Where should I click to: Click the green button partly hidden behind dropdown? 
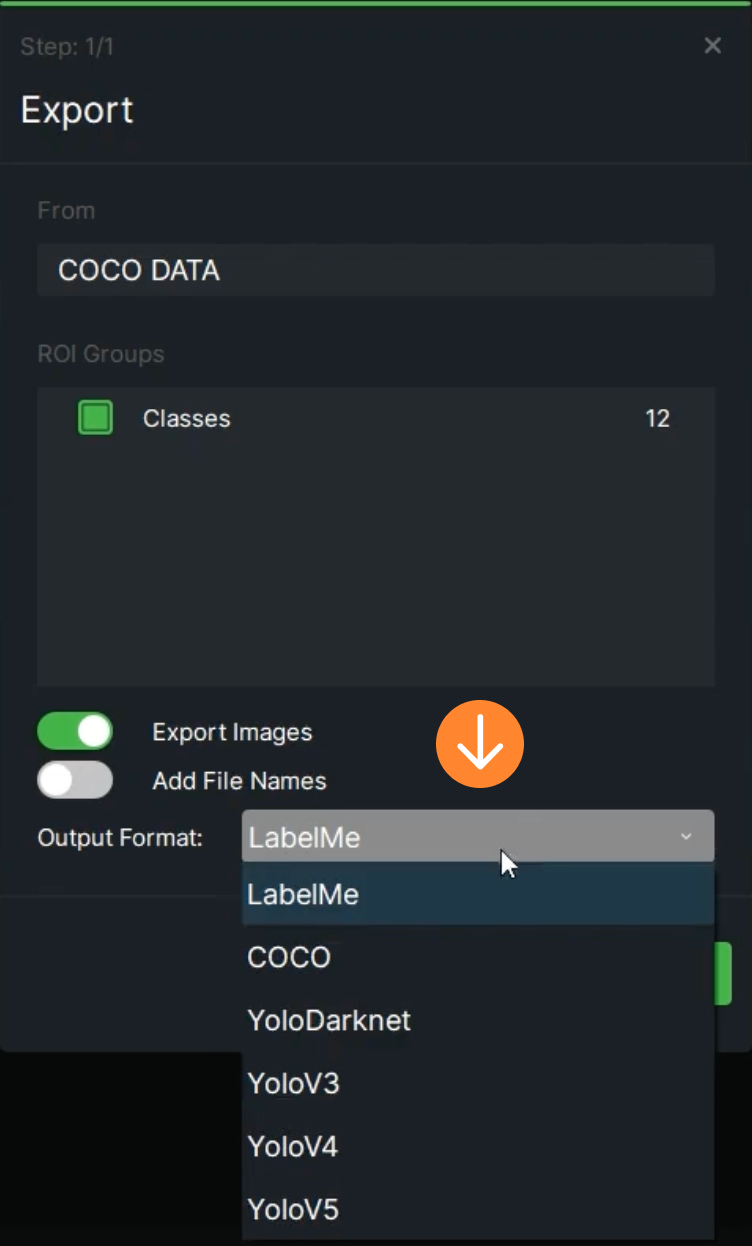pos(723,973)
